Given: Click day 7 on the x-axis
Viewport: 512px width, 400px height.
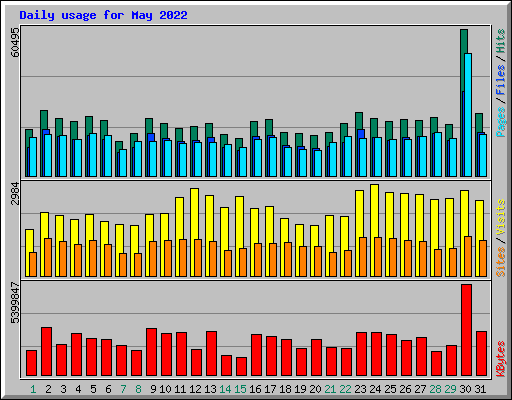Looking at the screenshot, I should point(123,389).
